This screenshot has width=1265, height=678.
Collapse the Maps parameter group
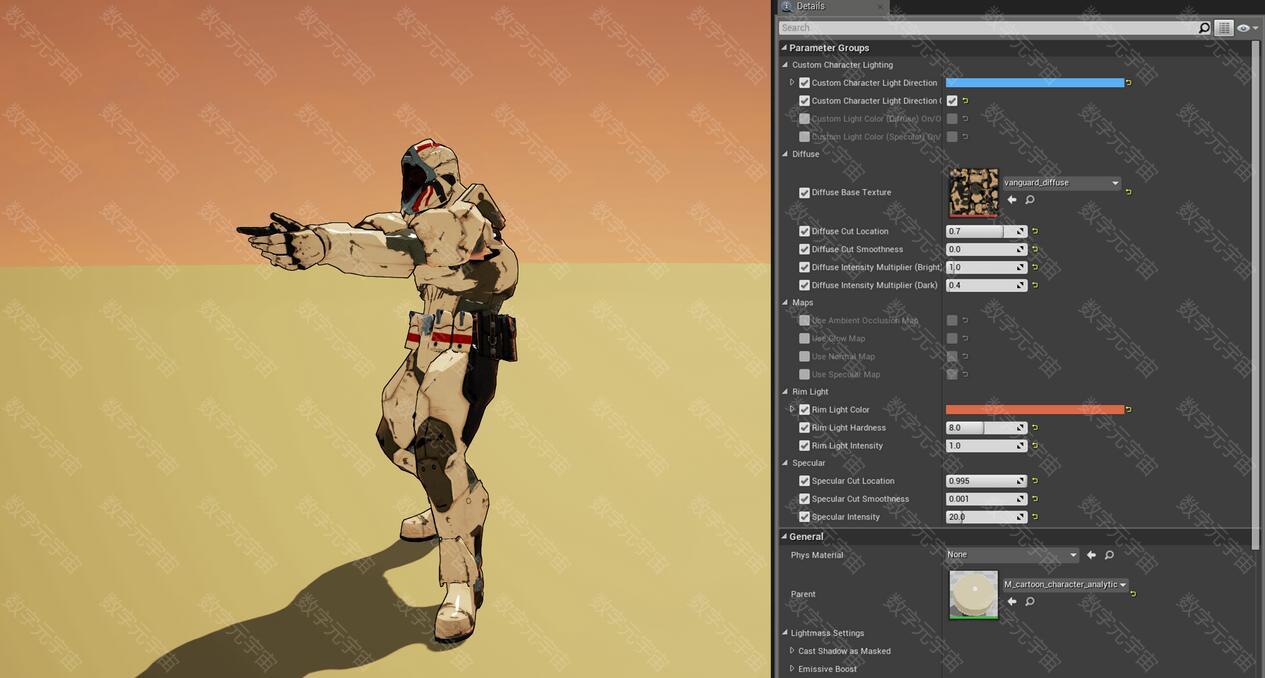coord(784,302)
